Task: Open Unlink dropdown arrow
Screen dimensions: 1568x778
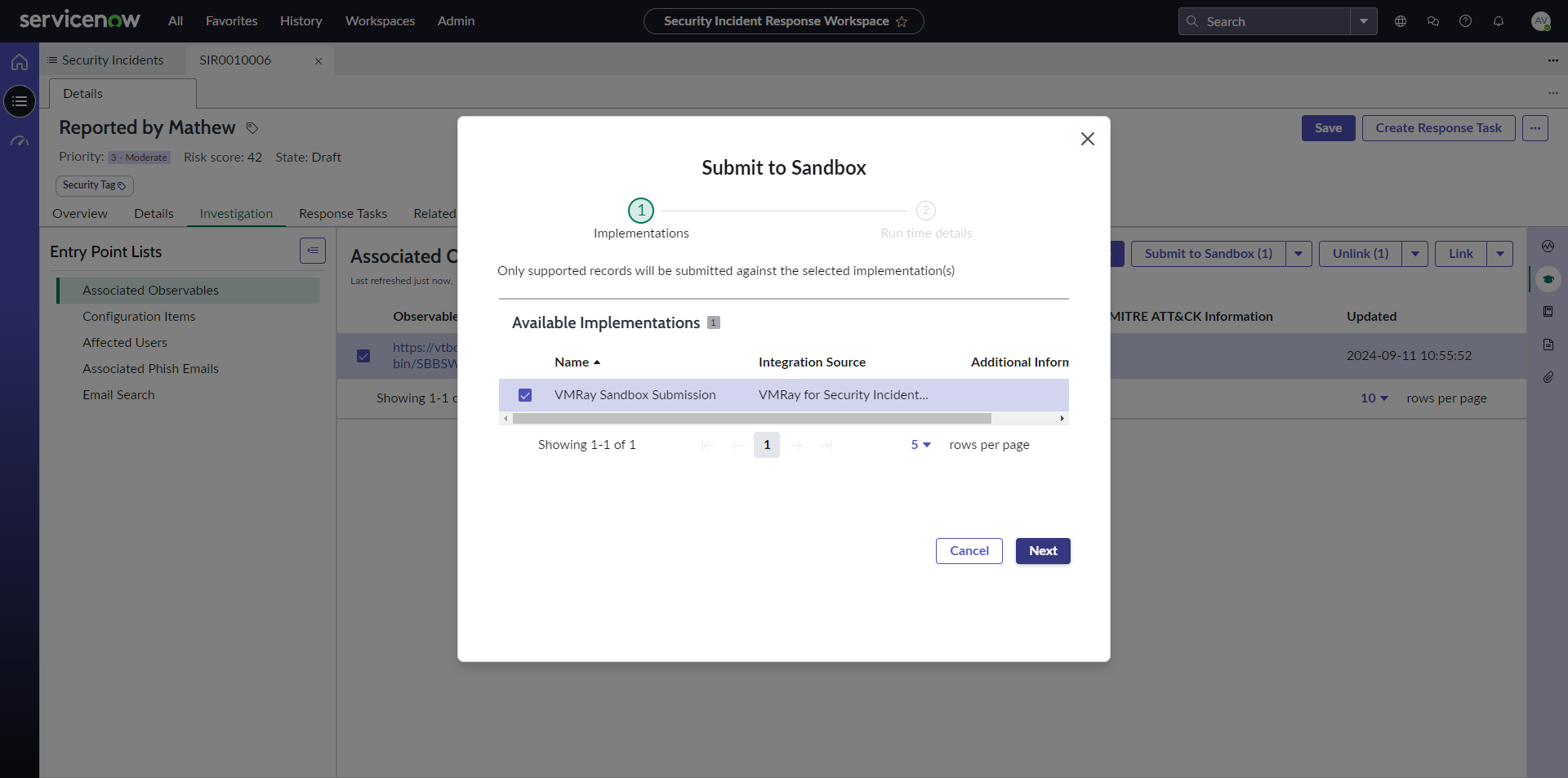Action: pos(1414,254)
